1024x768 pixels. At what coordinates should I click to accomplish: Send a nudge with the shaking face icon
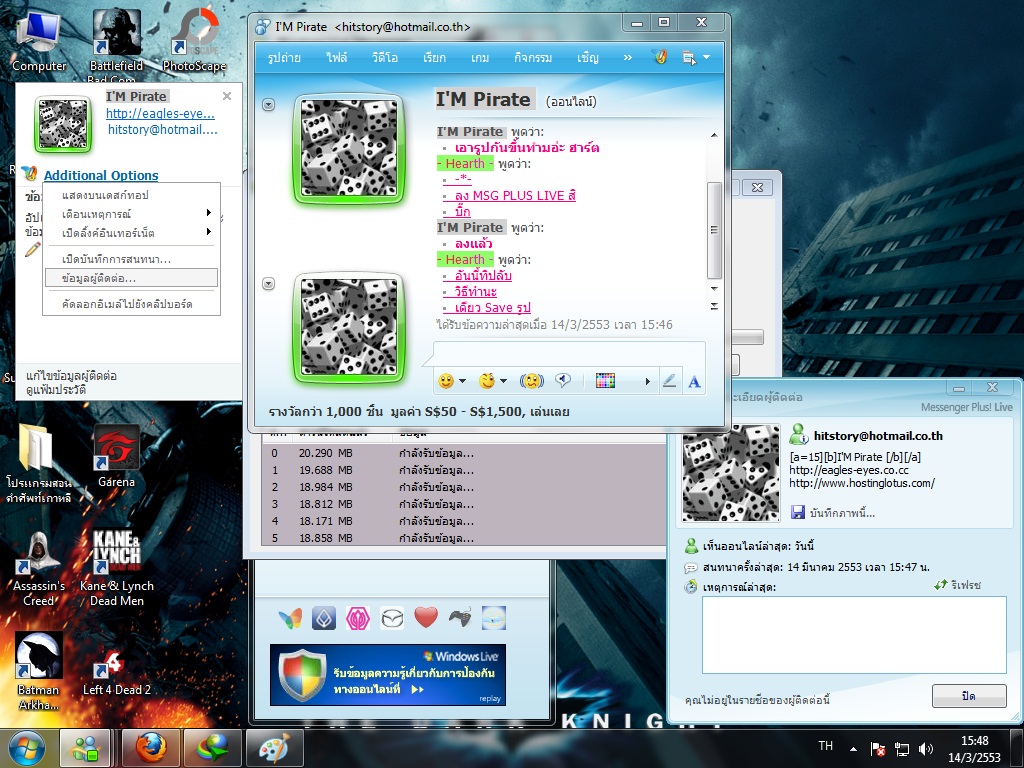point(532,381)
